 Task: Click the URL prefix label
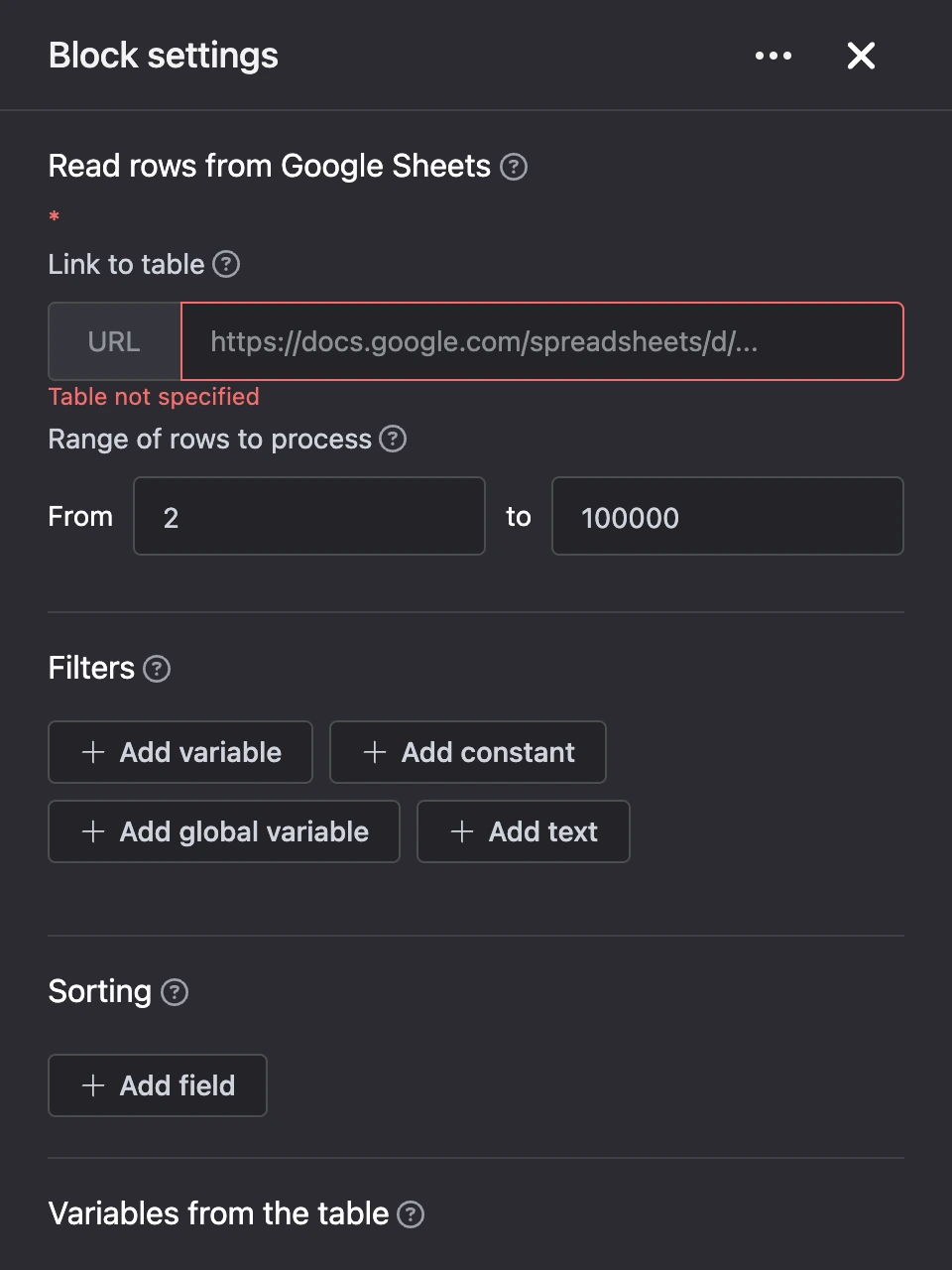point(114,341)
